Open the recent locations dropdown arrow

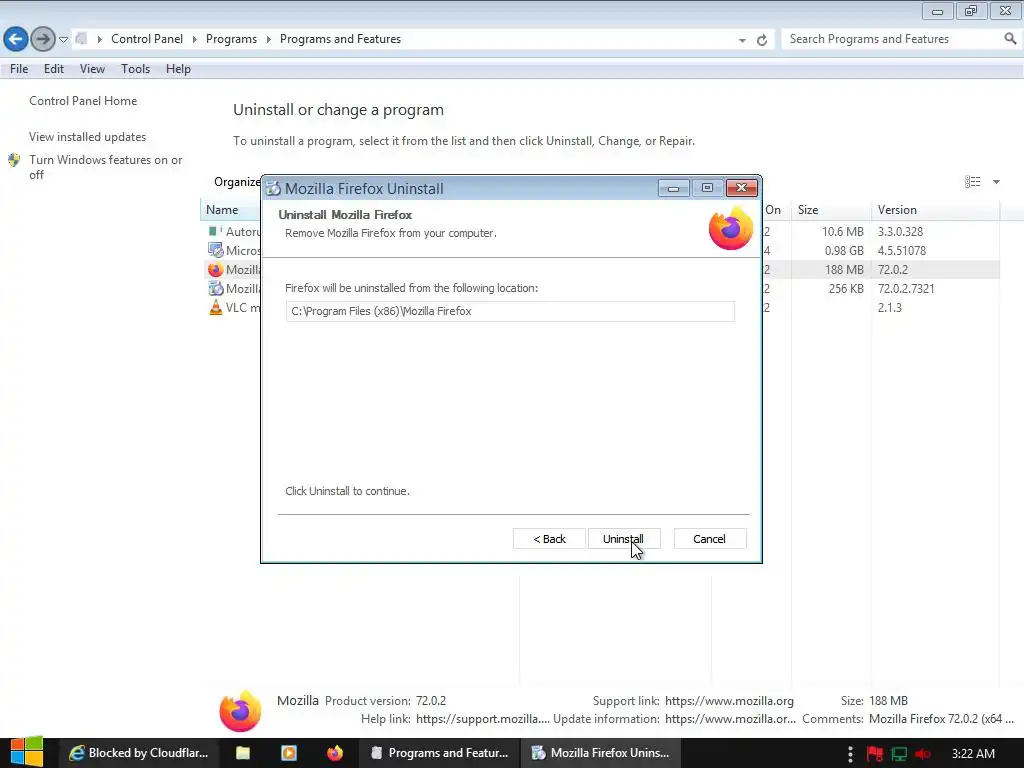(63, 40)
